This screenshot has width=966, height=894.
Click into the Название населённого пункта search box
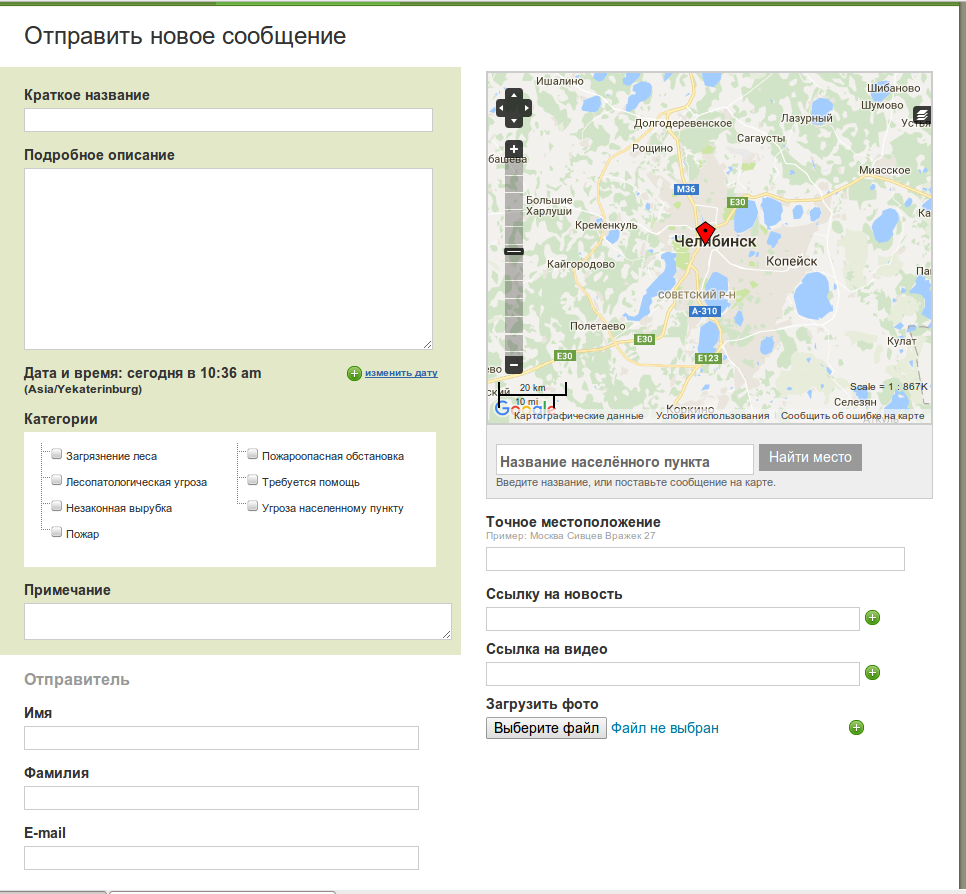[x=624, y=460]
